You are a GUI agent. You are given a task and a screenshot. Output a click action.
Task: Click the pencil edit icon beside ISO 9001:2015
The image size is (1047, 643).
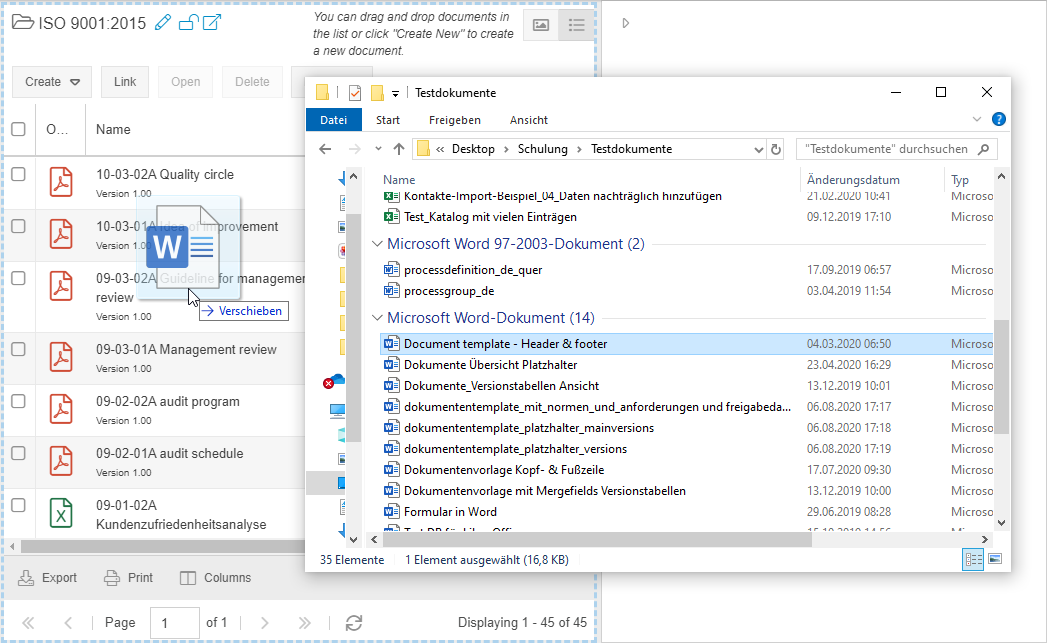pos(164,23)
